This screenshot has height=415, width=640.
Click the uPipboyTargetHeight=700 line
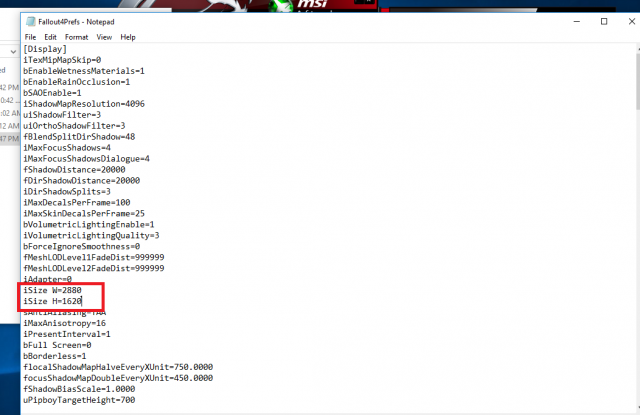[x=79, y=400]
